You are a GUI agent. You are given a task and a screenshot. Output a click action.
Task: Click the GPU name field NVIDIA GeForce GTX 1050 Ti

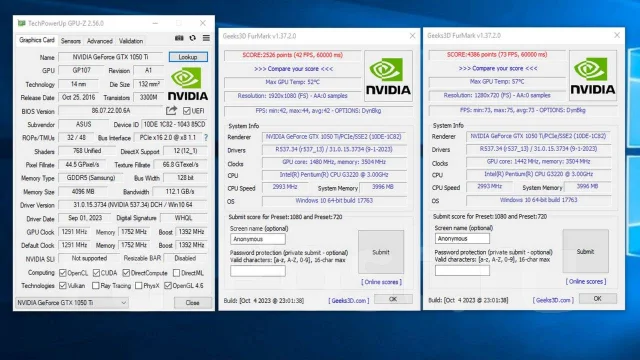[110, 57]
